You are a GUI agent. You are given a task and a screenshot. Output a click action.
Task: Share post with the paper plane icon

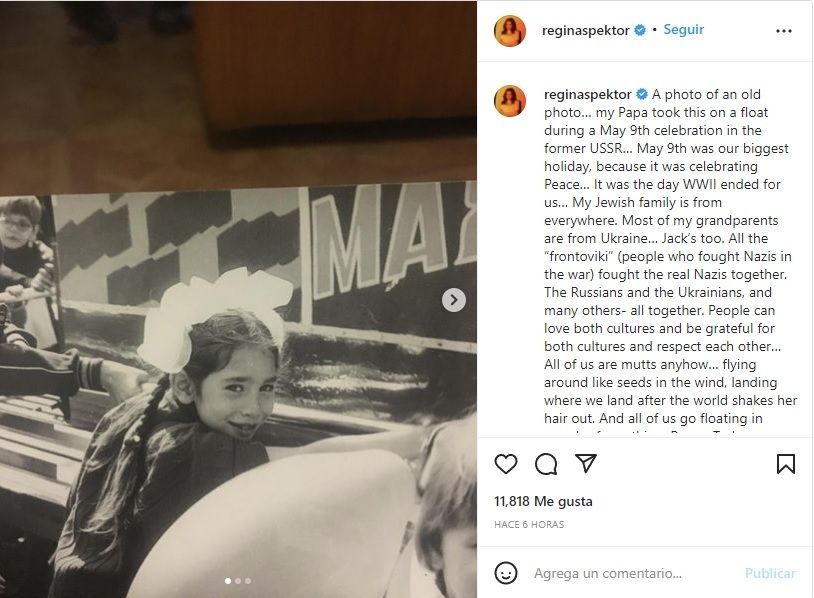[x=586, y=464]
